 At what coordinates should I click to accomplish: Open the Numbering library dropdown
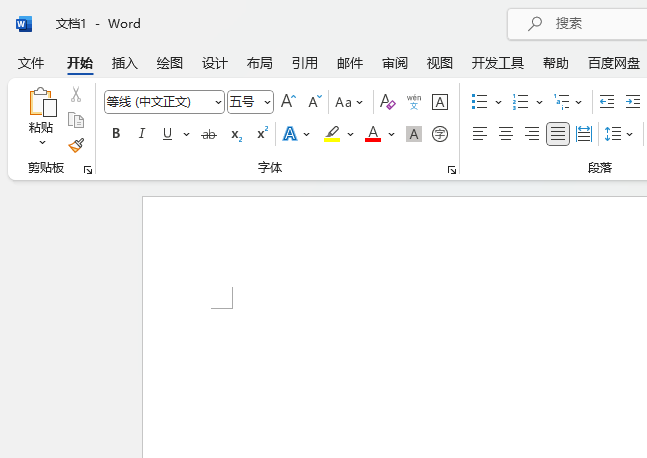coord(539,102)
